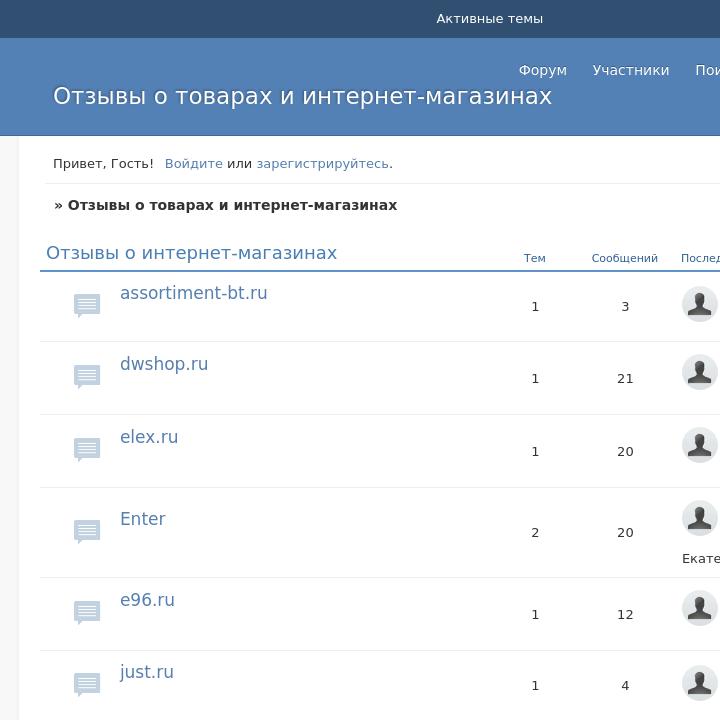
Task: Click the topic count 2 for Enter
Action: click(x=535, y=533)
